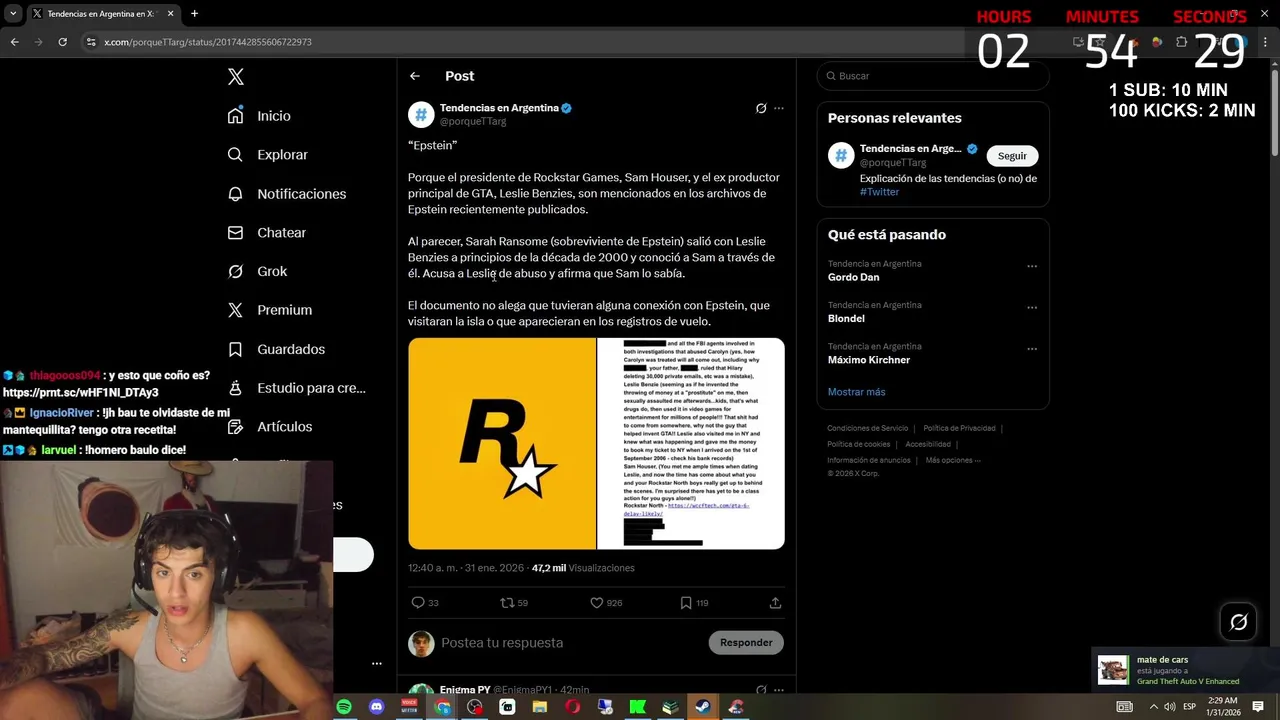Open Explorar in the X sidebar
This screenshot has height=720, width=1280.
click(x=268, y=155)
